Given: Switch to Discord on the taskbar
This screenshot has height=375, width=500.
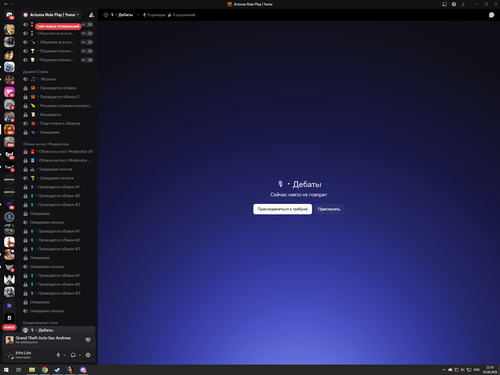Looking at the screenshot, I should pyautogui.click(x=83, y=370).
